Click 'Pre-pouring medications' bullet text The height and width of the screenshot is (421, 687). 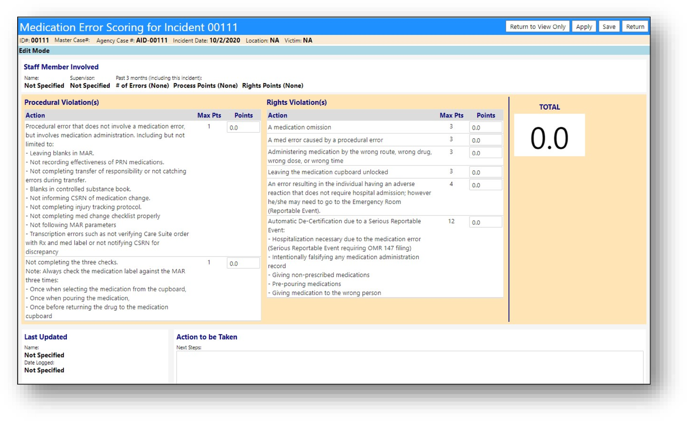pyautogui.click(x=306, y=284)
